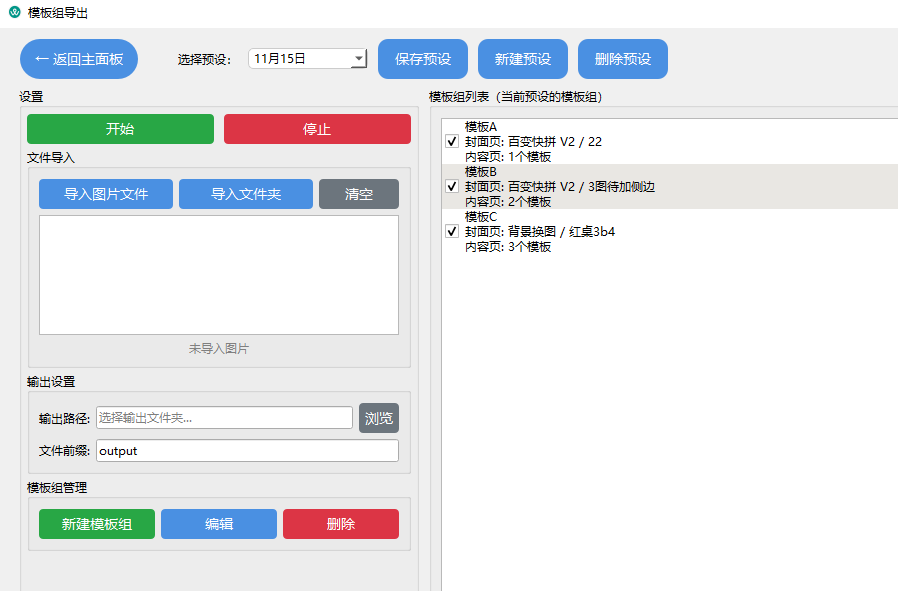The width and height of the screenshot is (898, 591).
Task: Clear the image list with 清空
Action: [x=359, y=193]
